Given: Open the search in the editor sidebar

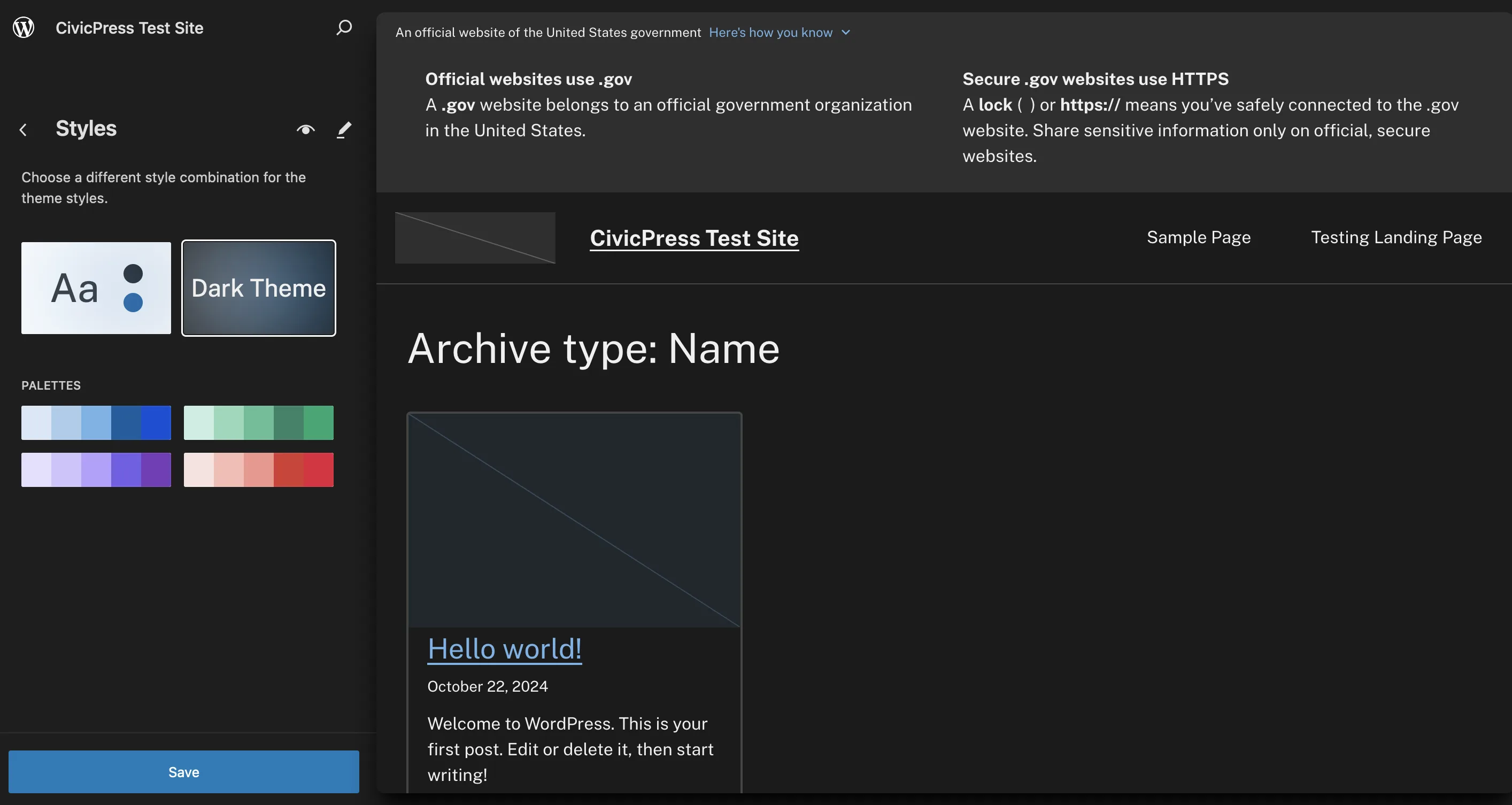Looking at the screenshot, I should [344, 27].
